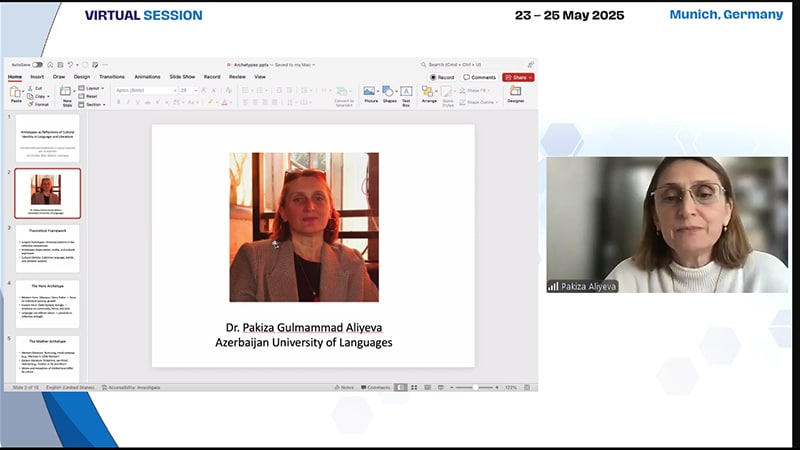800x450 pixels.
Task: Click the Paste icon in the ribbon
Action: click(x=16, y=94)
